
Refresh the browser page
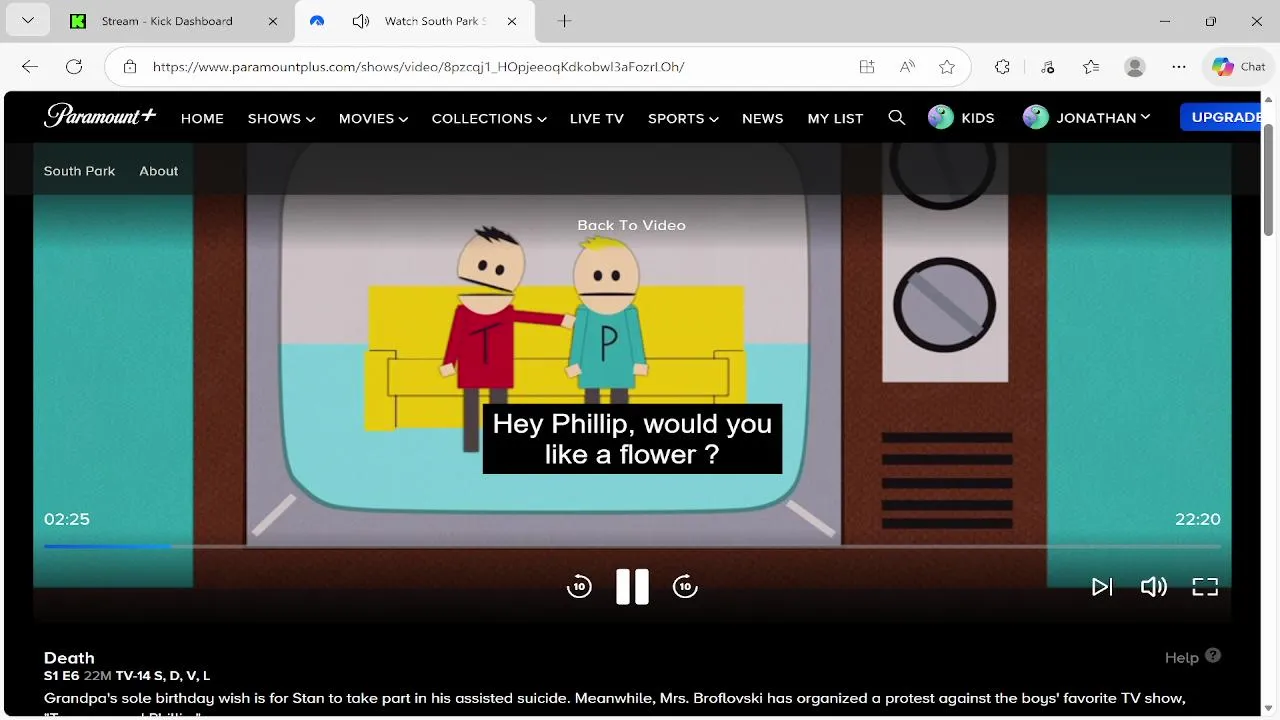tap(74, 67)
